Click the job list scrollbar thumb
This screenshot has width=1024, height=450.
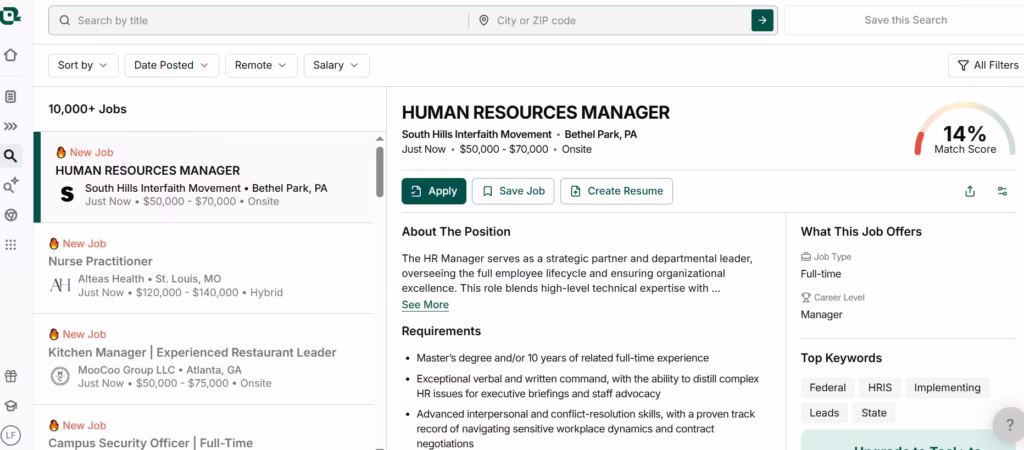click(x=380, y=172)
